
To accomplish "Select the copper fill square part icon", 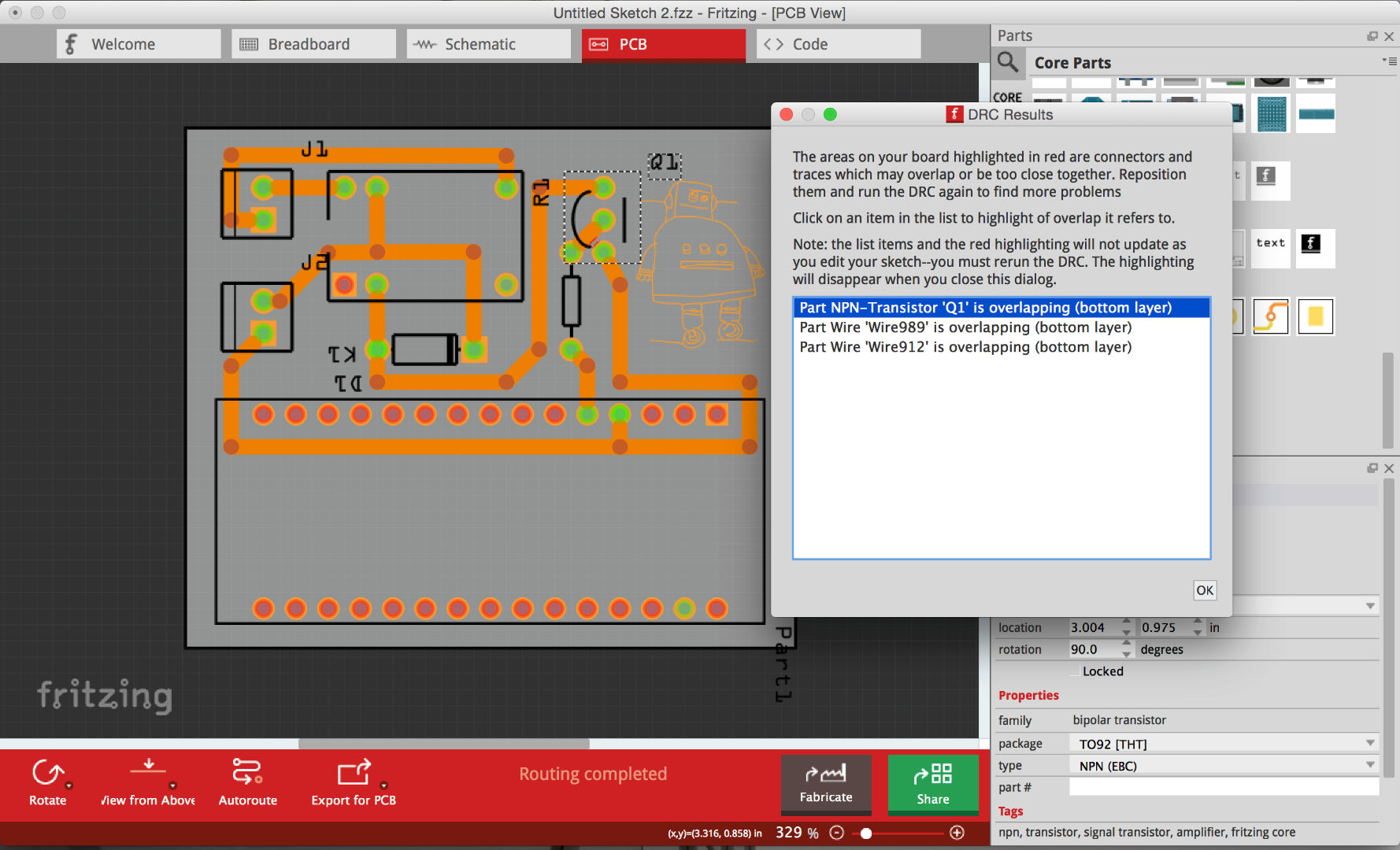I will [1315, 316].
